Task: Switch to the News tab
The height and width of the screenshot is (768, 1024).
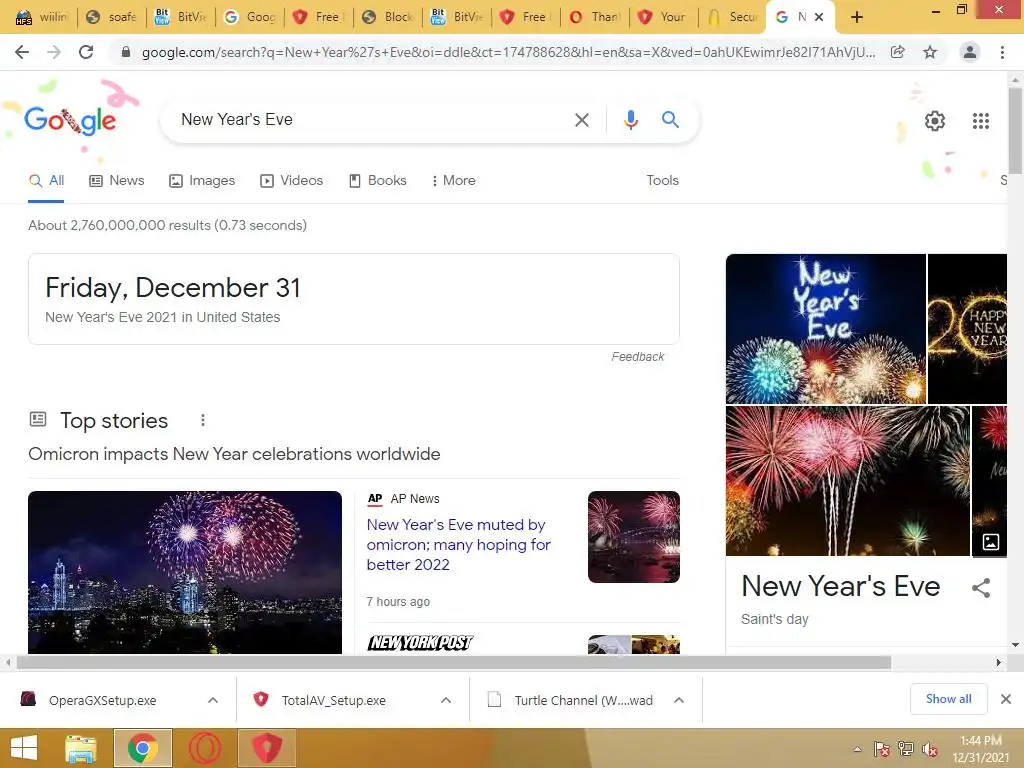Action: 117,180
